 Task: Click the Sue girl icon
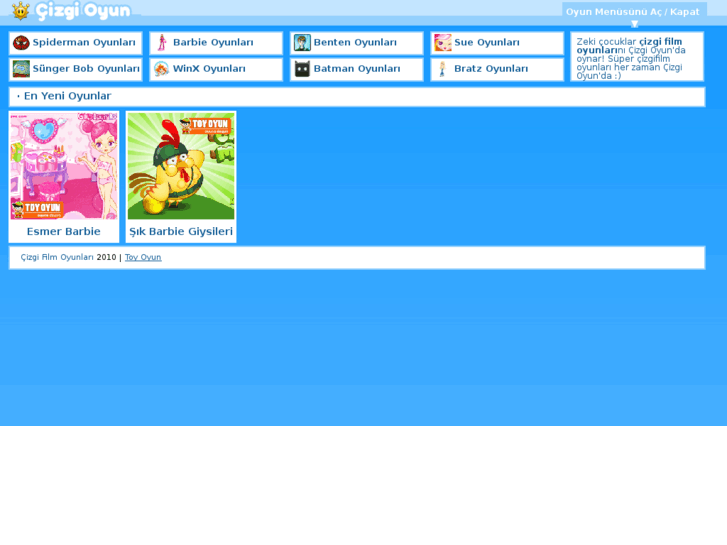442,43
